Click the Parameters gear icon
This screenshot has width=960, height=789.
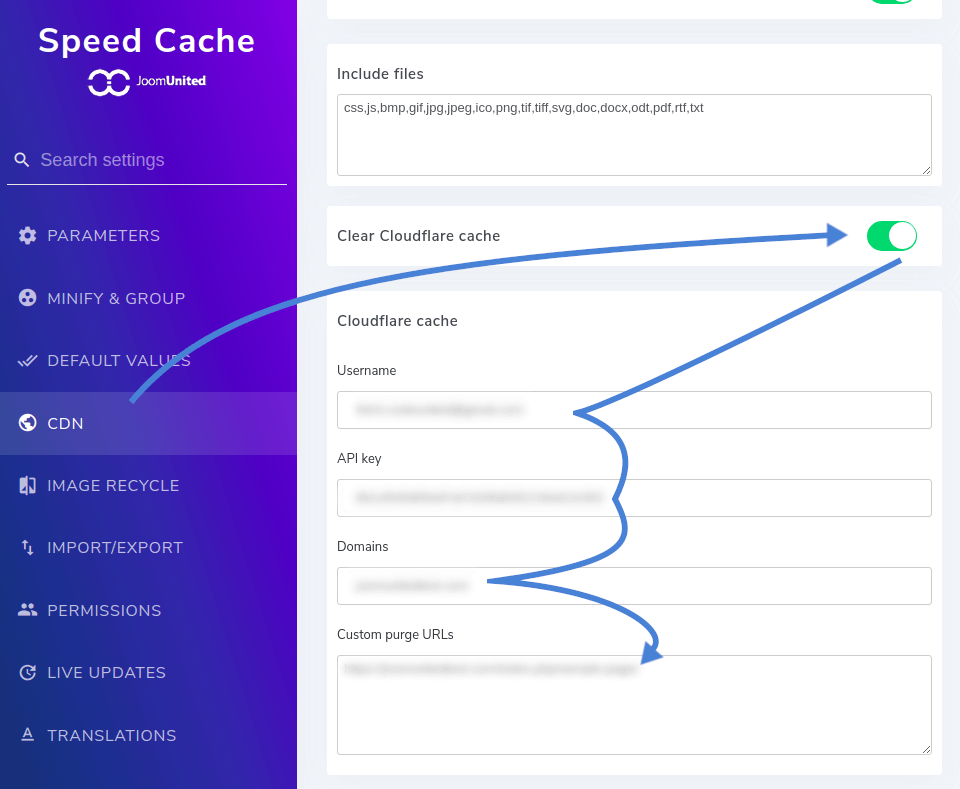[28, 236]
